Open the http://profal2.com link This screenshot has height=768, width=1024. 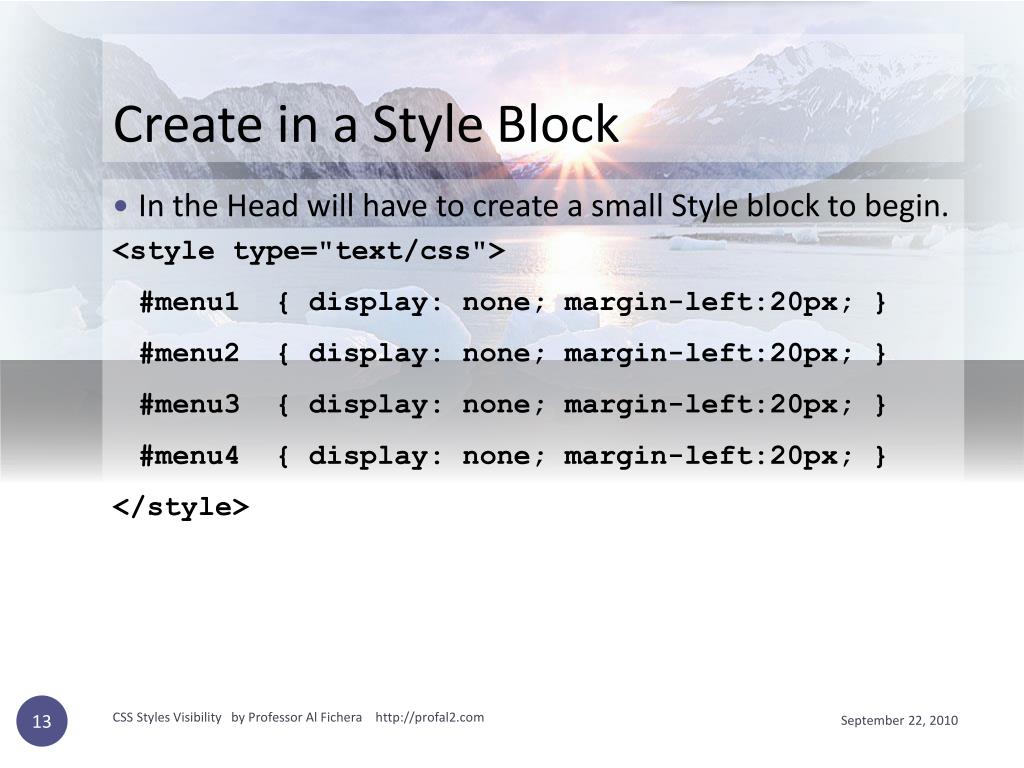coord(430,717)
